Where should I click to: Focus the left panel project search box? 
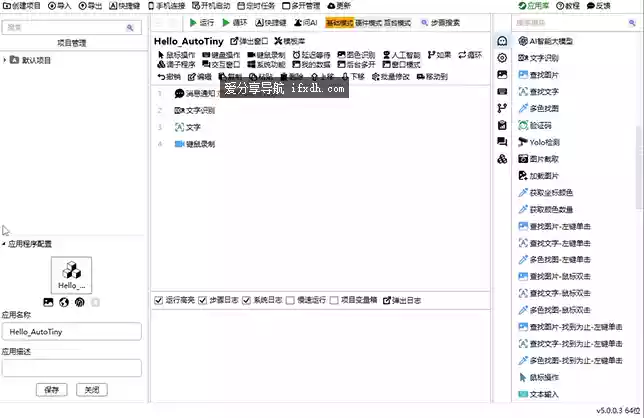click(72, 28)
